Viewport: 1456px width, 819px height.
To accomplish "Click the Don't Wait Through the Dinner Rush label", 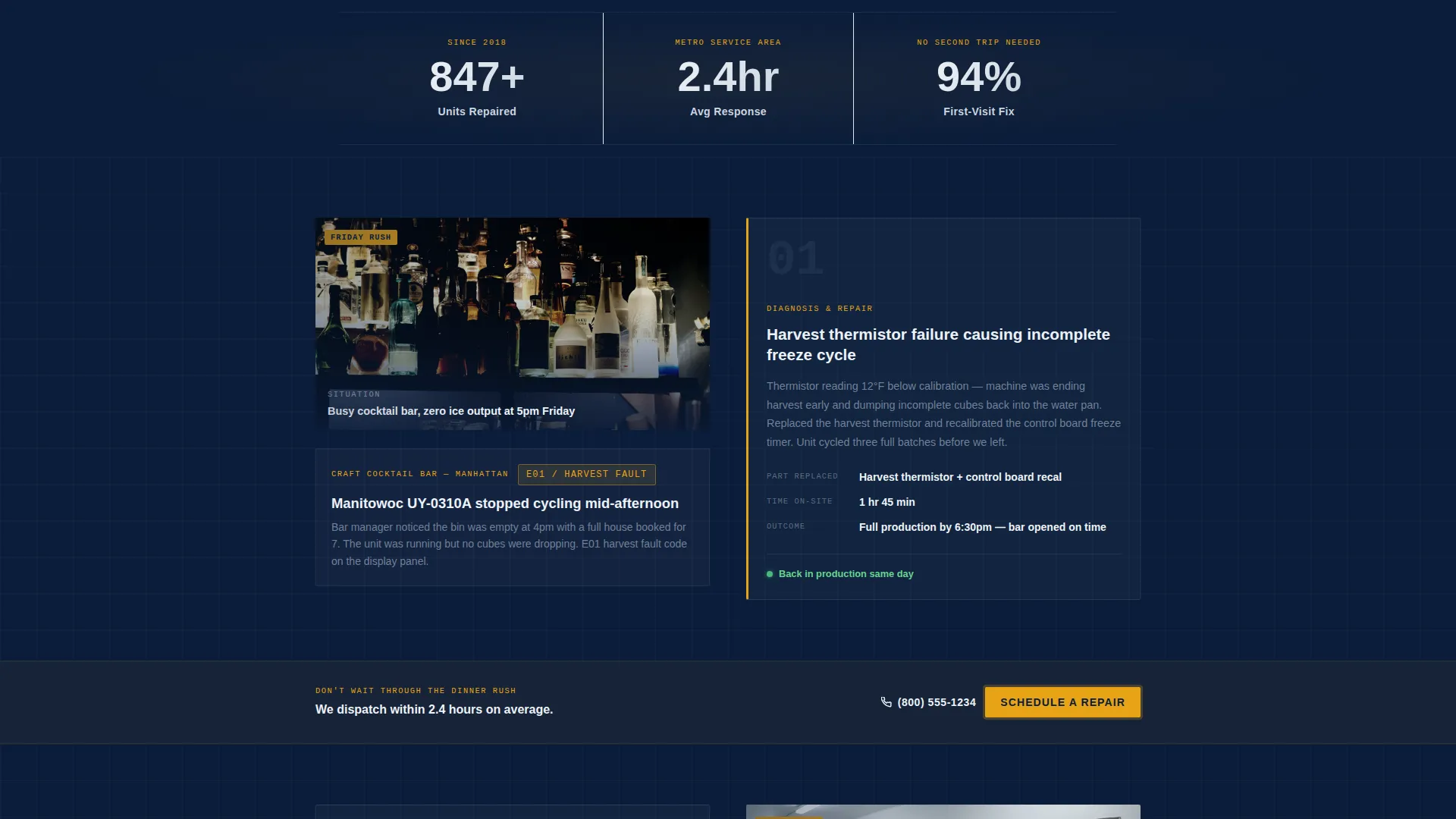I will pyautogui.click(x=416, y=691).
